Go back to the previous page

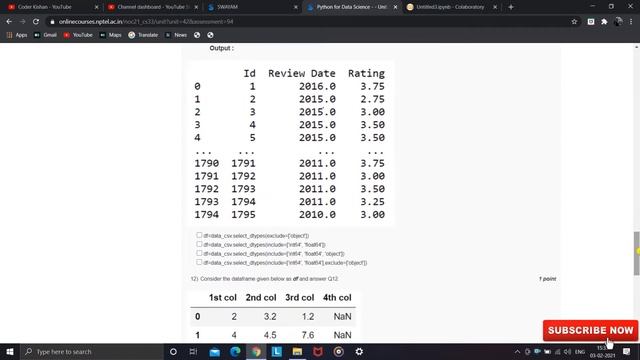pos(9,22)
